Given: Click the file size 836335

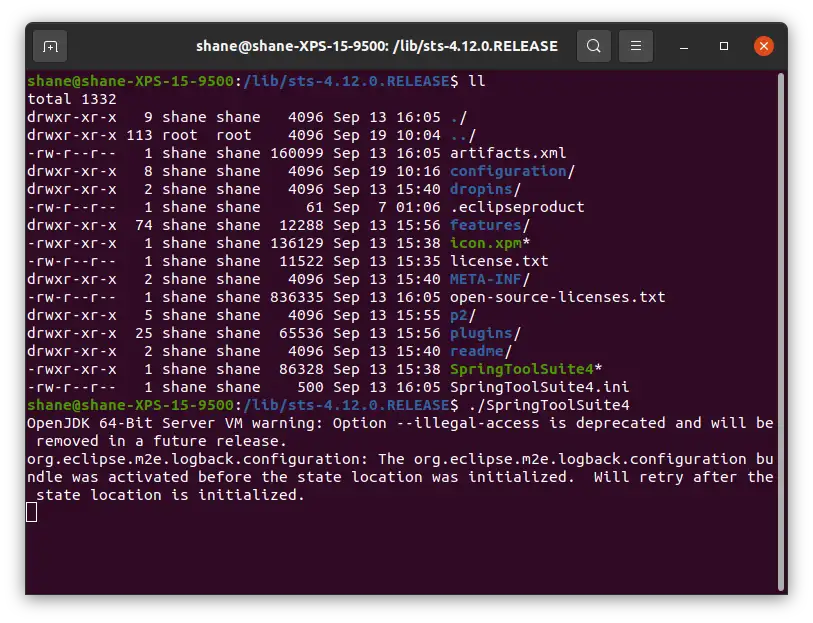Looking at the screenshot, I should pos(297,297).
